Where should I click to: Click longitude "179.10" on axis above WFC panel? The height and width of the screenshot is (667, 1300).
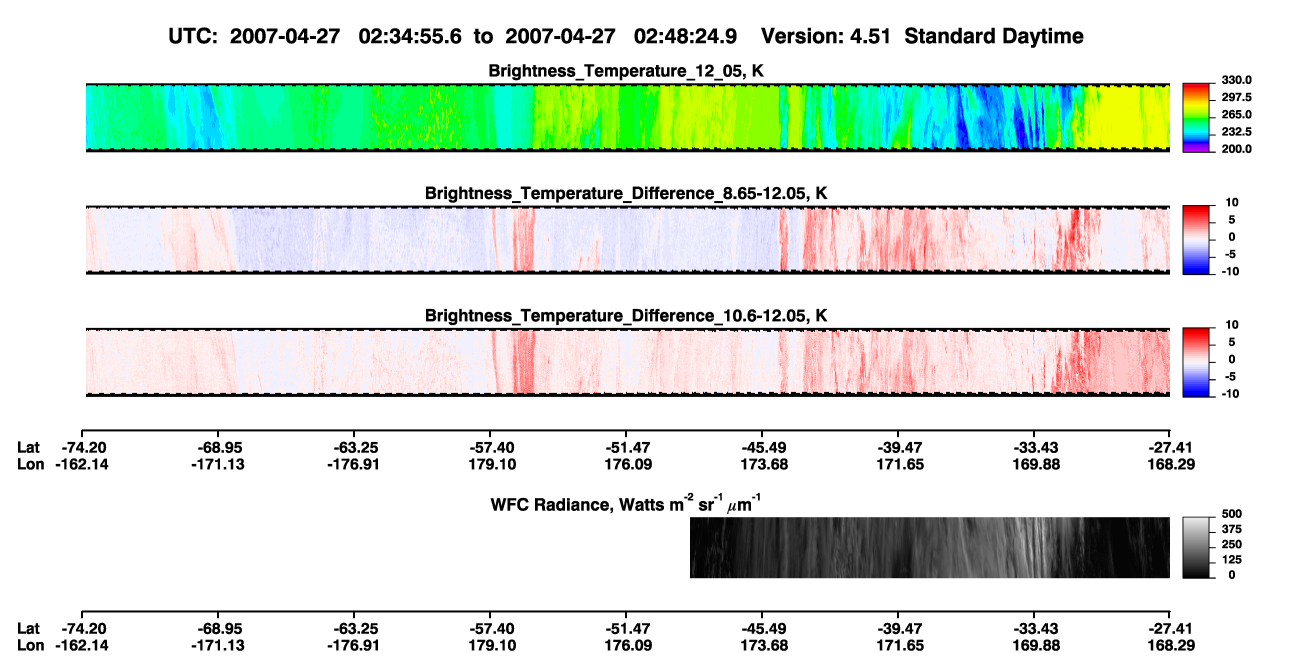point(490,464)
